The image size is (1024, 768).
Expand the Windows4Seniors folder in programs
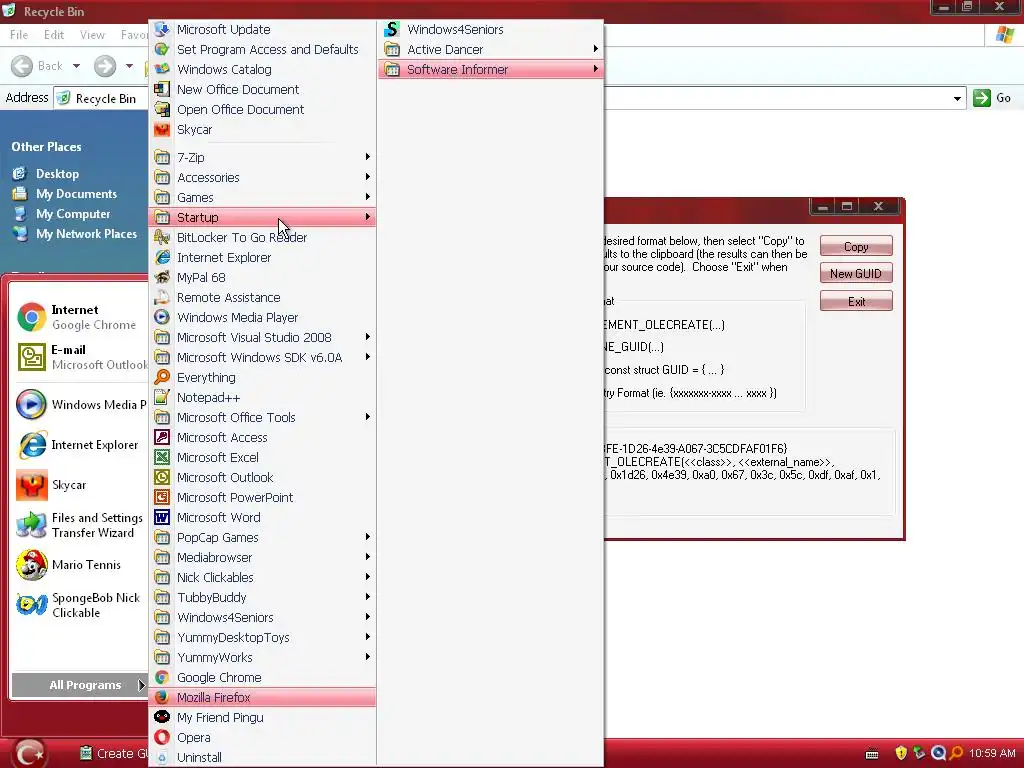click(263, 618)
